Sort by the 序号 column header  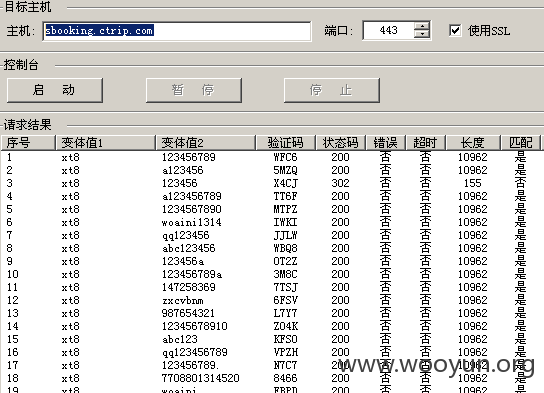click(28, 143)
